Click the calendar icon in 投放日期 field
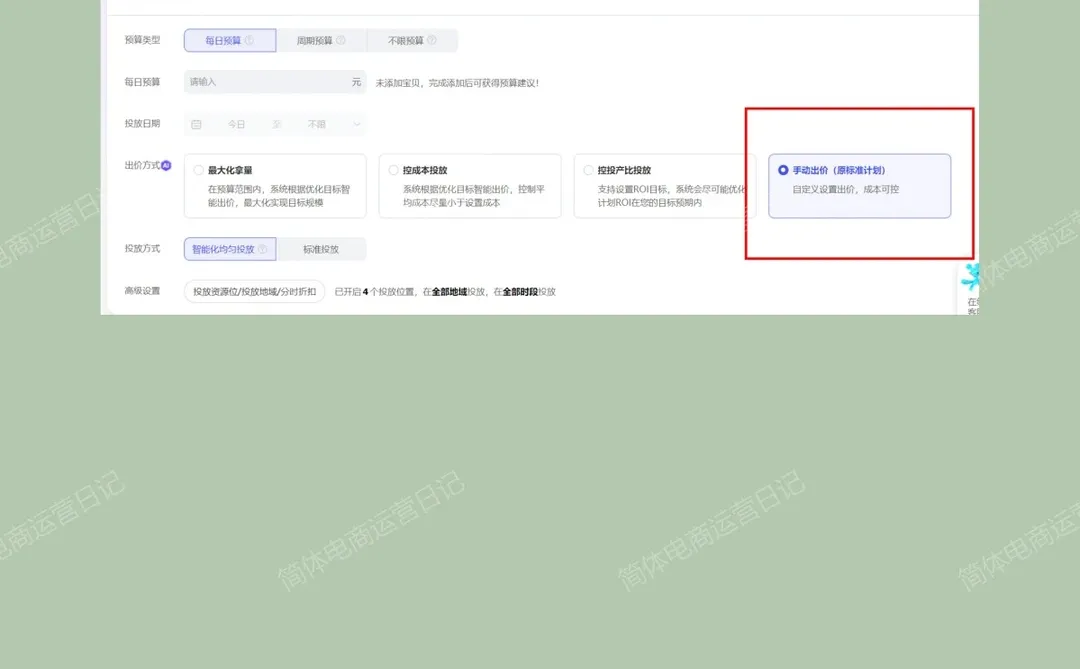The width and height of the screenshot is (1080, 669). [x=197, y=124]
